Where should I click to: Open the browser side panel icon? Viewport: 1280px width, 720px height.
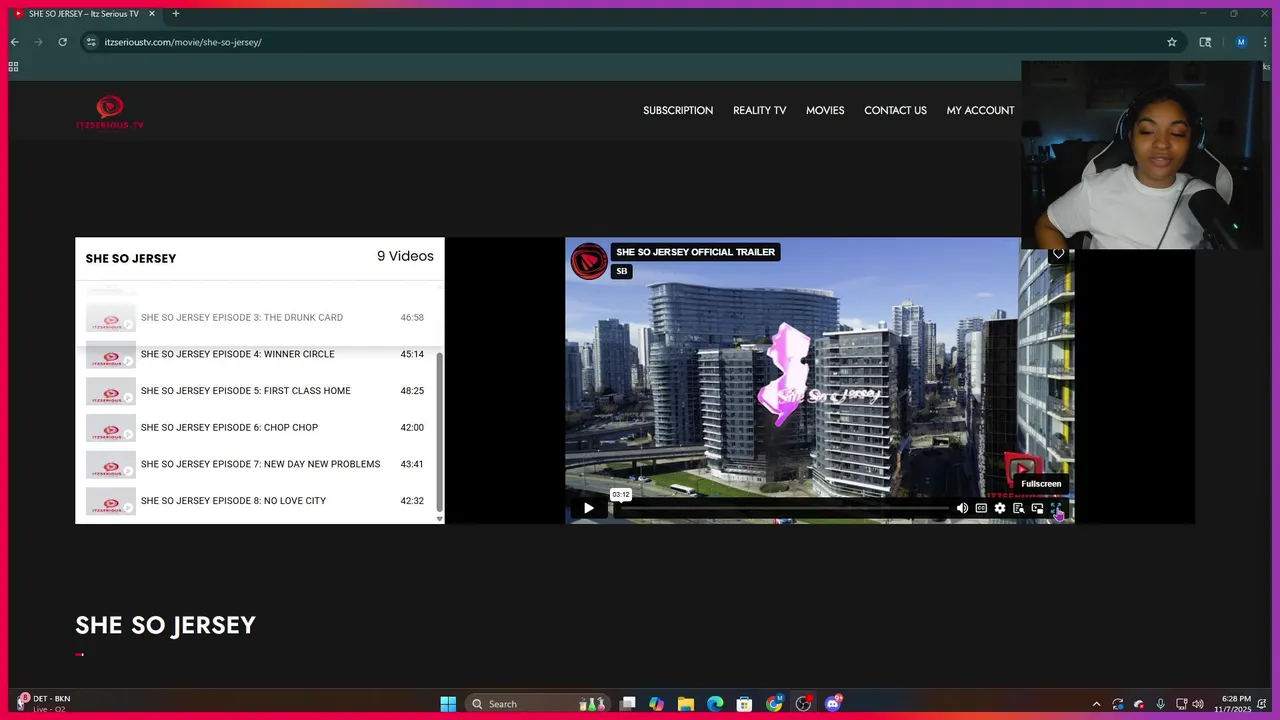[1205, 42]
